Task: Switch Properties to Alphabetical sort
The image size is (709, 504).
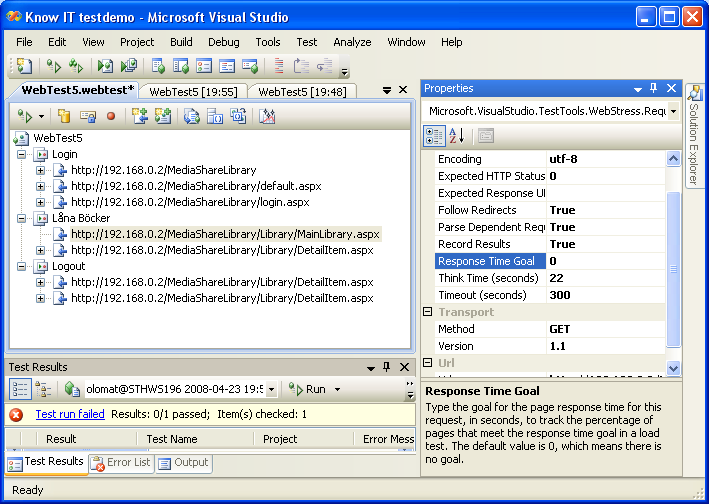Action: point(457,136)
